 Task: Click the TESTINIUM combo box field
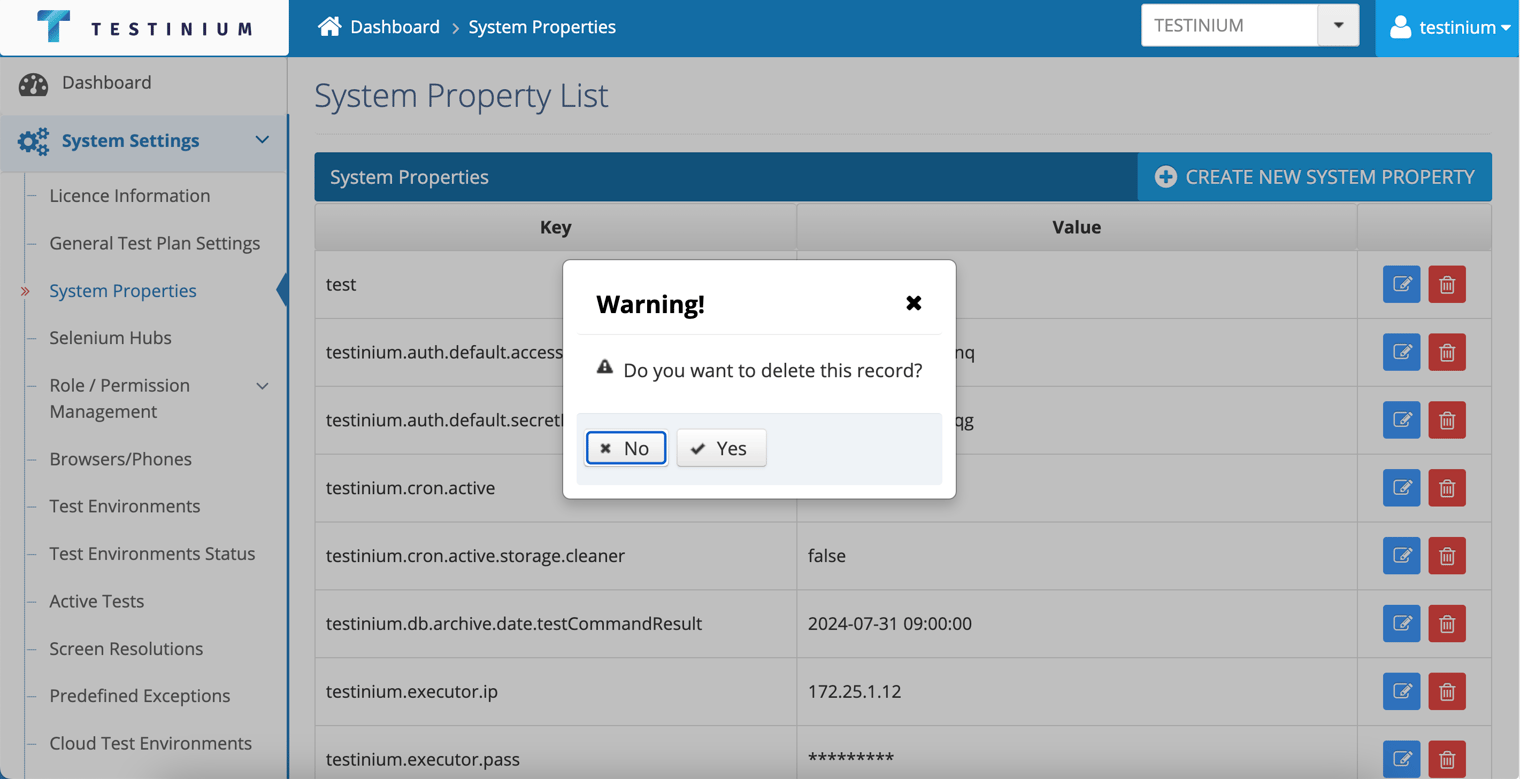1229,25
